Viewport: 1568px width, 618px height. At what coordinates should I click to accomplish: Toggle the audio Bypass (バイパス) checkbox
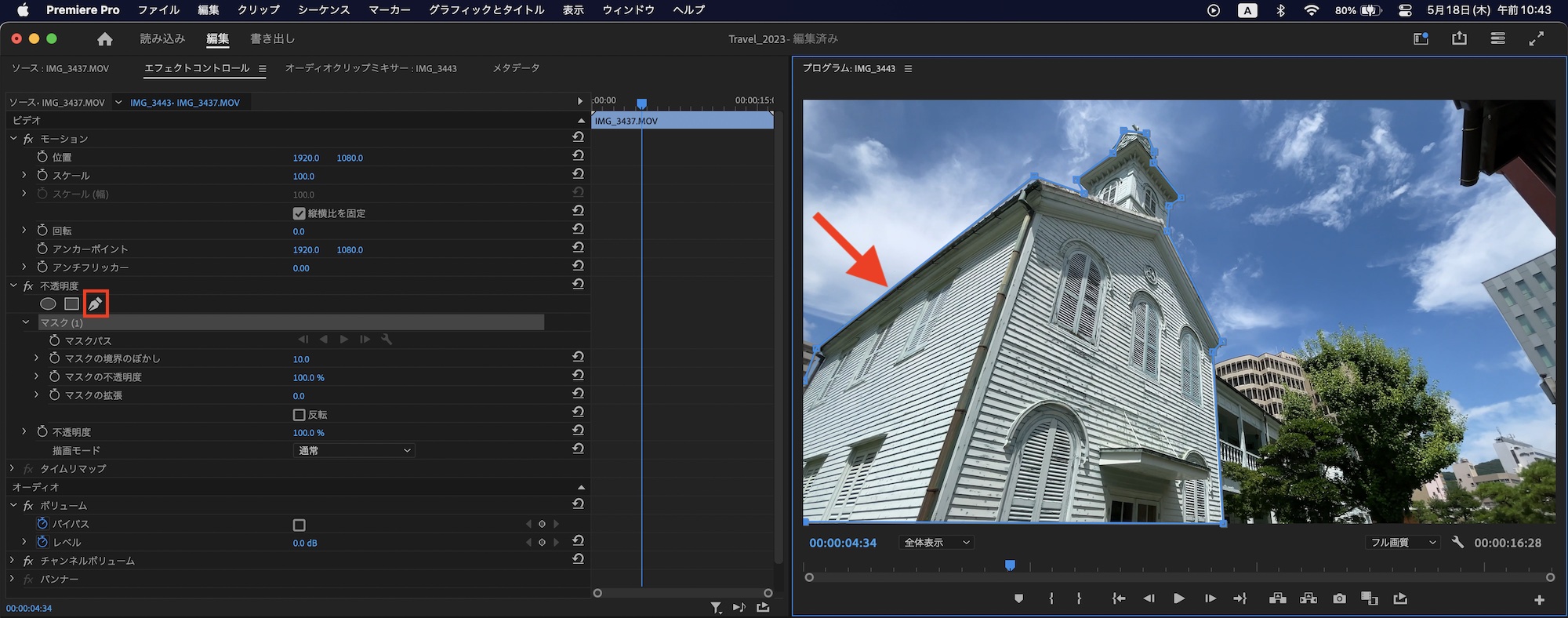coord(299,525)
